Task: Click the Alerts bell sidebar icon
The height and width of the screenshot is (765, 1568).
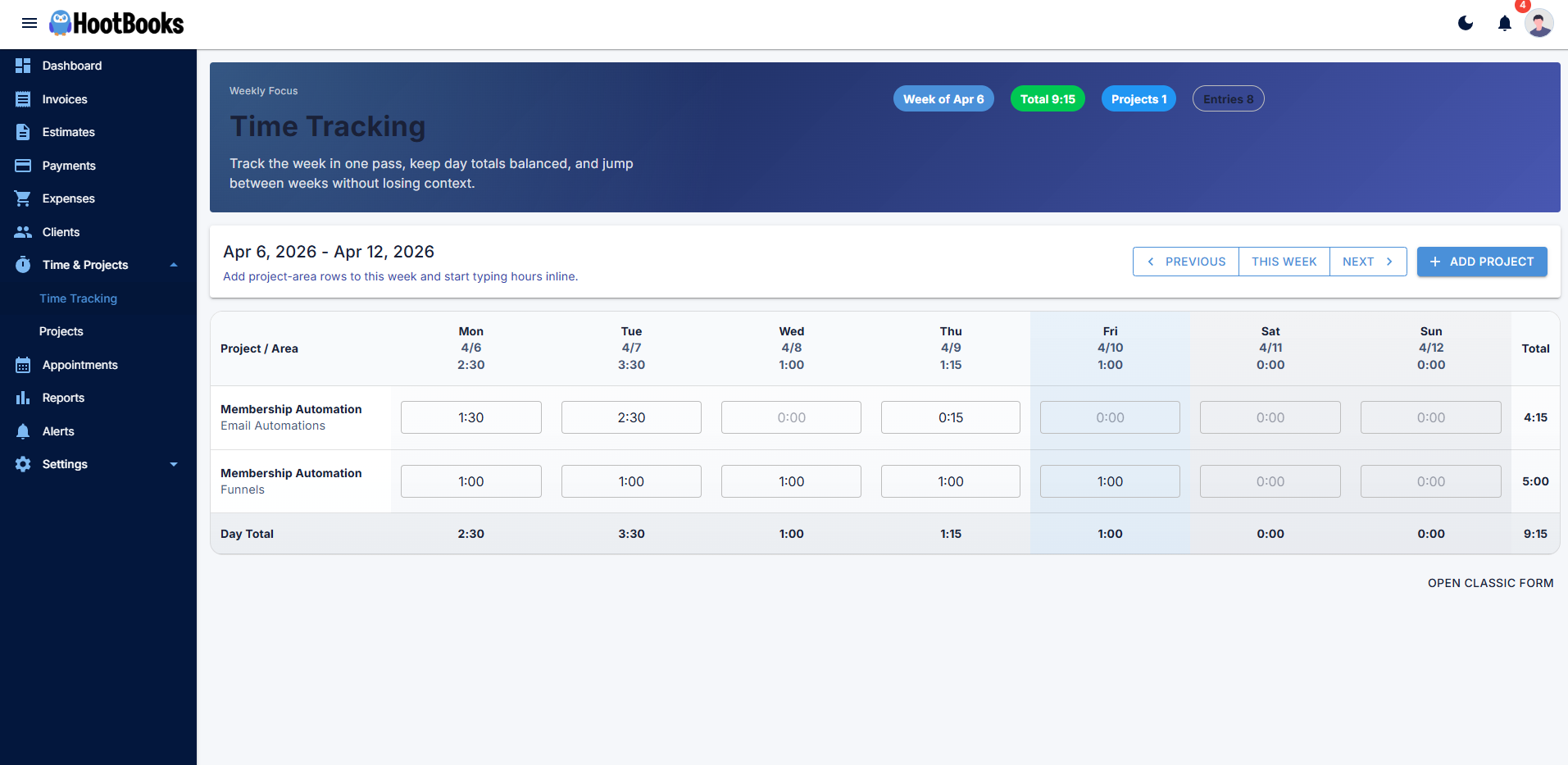Action: 23,431
